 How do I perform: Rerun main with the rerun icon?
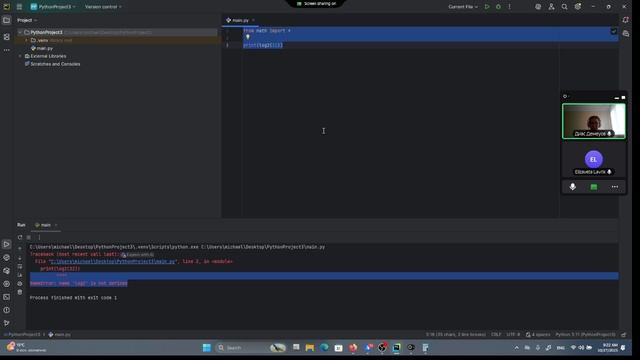coord(20,237)
